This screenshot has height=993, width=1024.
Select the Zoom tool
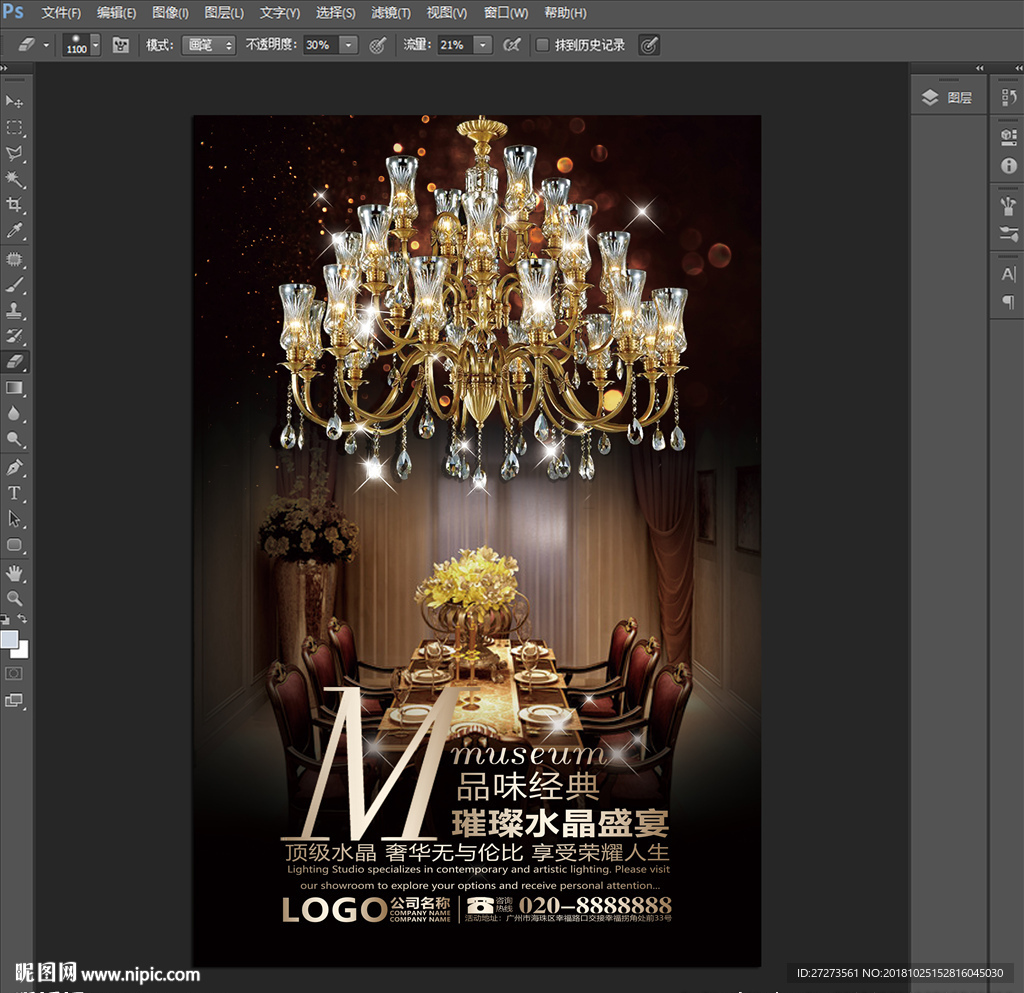click(14, 599)
